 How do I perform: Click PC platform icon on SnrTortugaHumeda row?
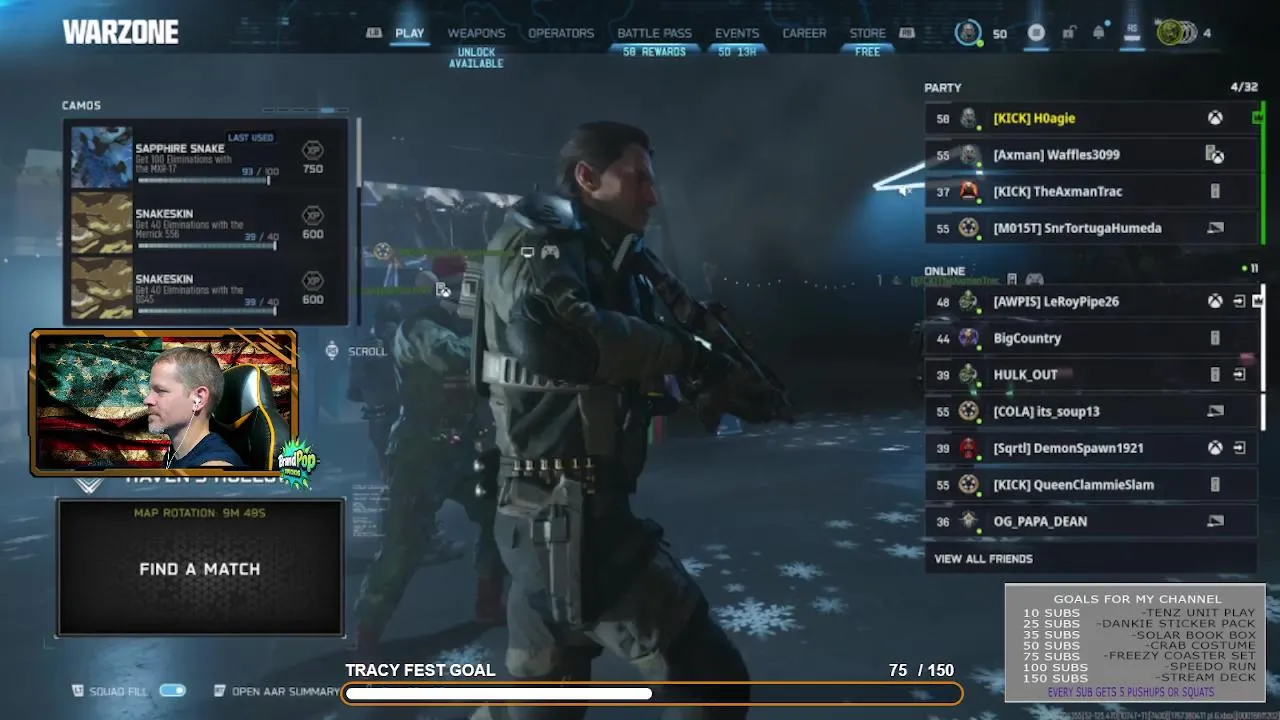tap(1215, 228)
